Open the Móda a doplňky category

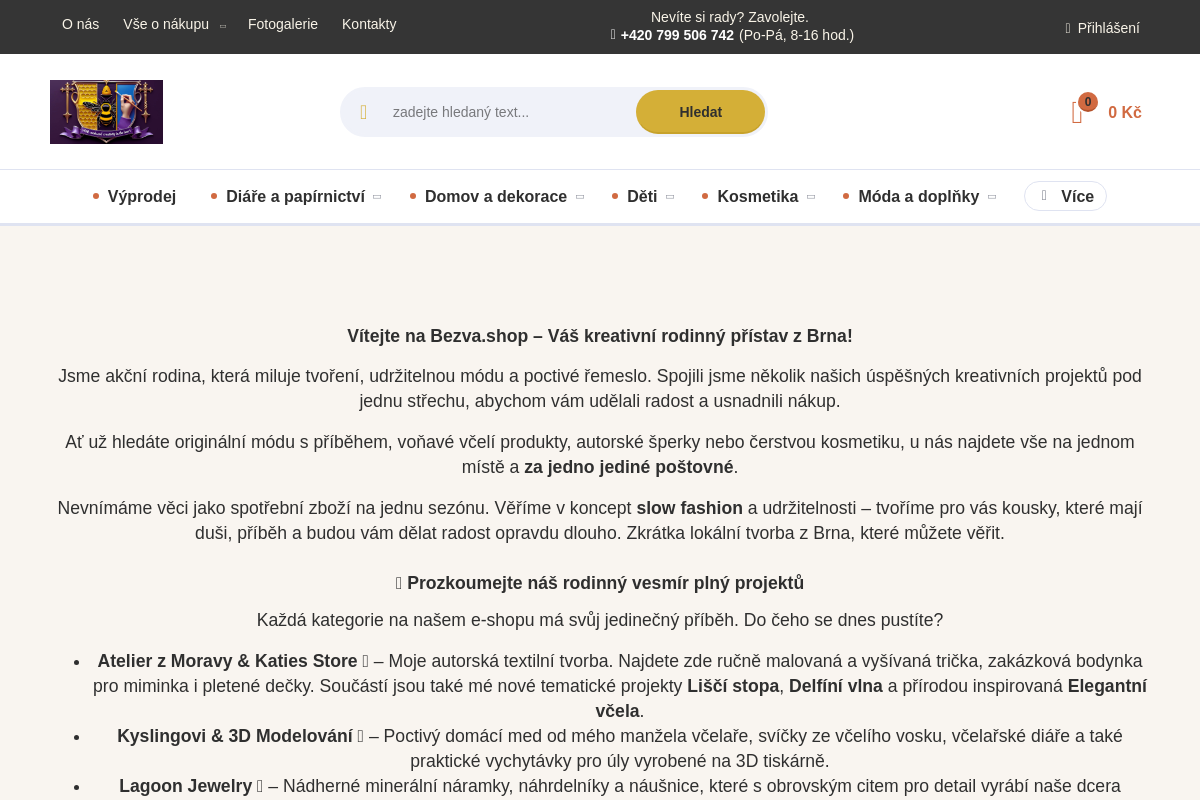tap(918, 196)
